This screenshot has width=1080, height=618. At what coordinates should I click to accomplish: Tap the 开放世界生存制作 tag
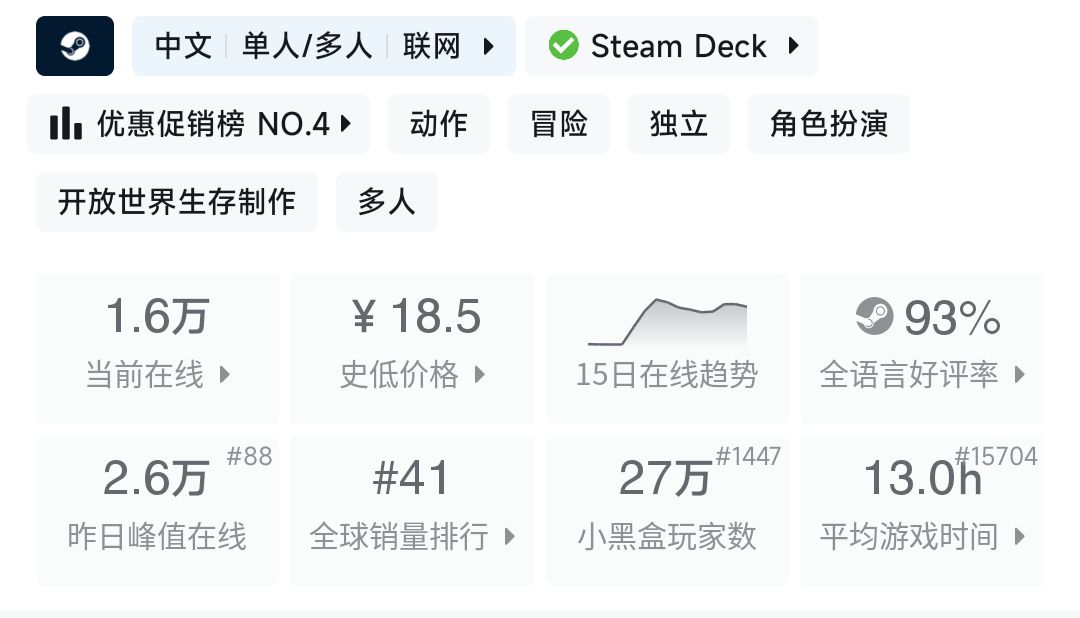[177, 202]
